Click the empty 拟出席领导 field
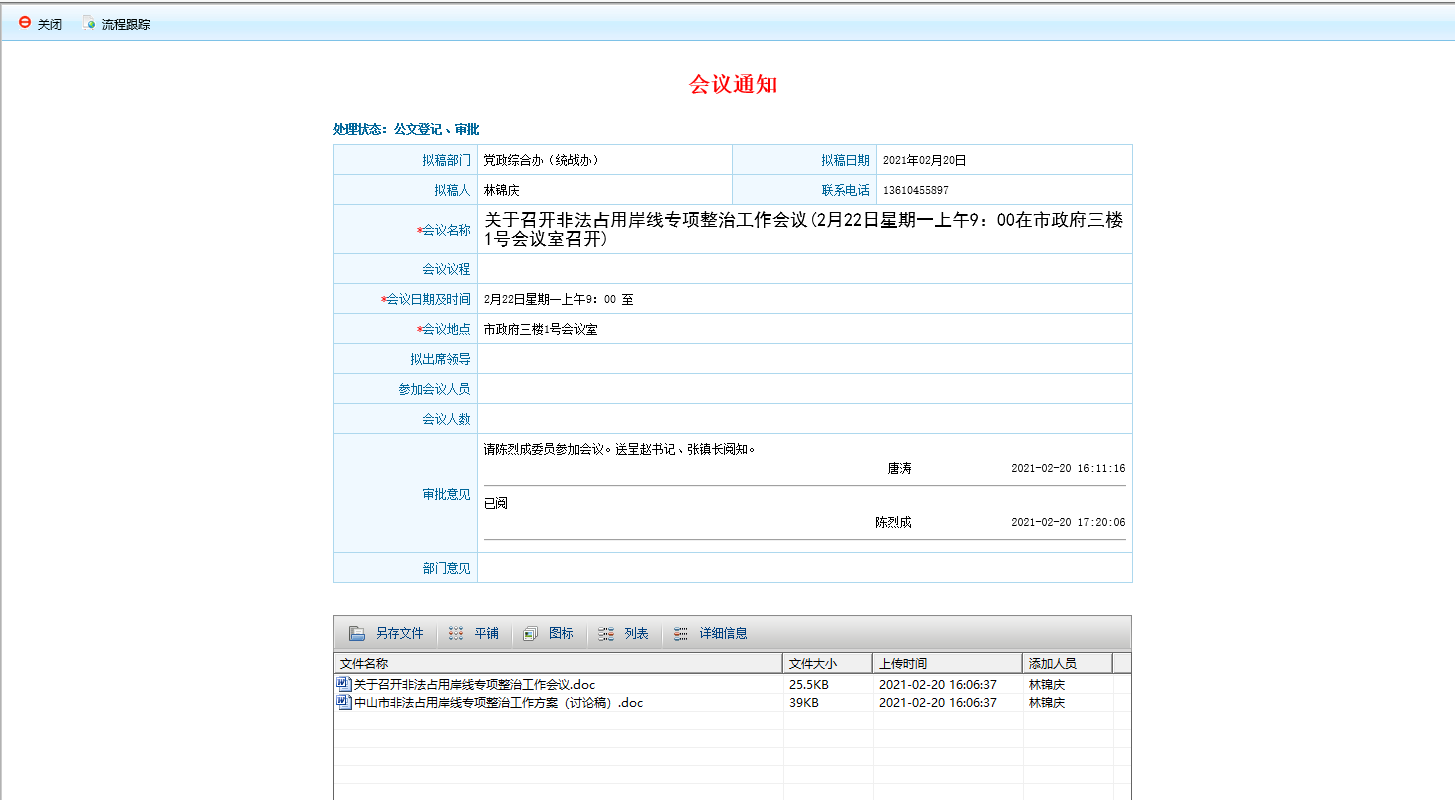 click(805, 359)
